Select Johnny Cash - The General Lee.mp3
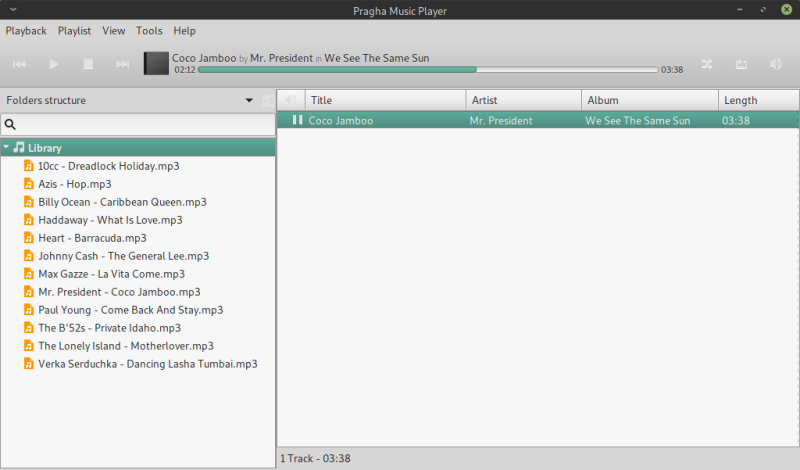 click(x=123, y=256)
